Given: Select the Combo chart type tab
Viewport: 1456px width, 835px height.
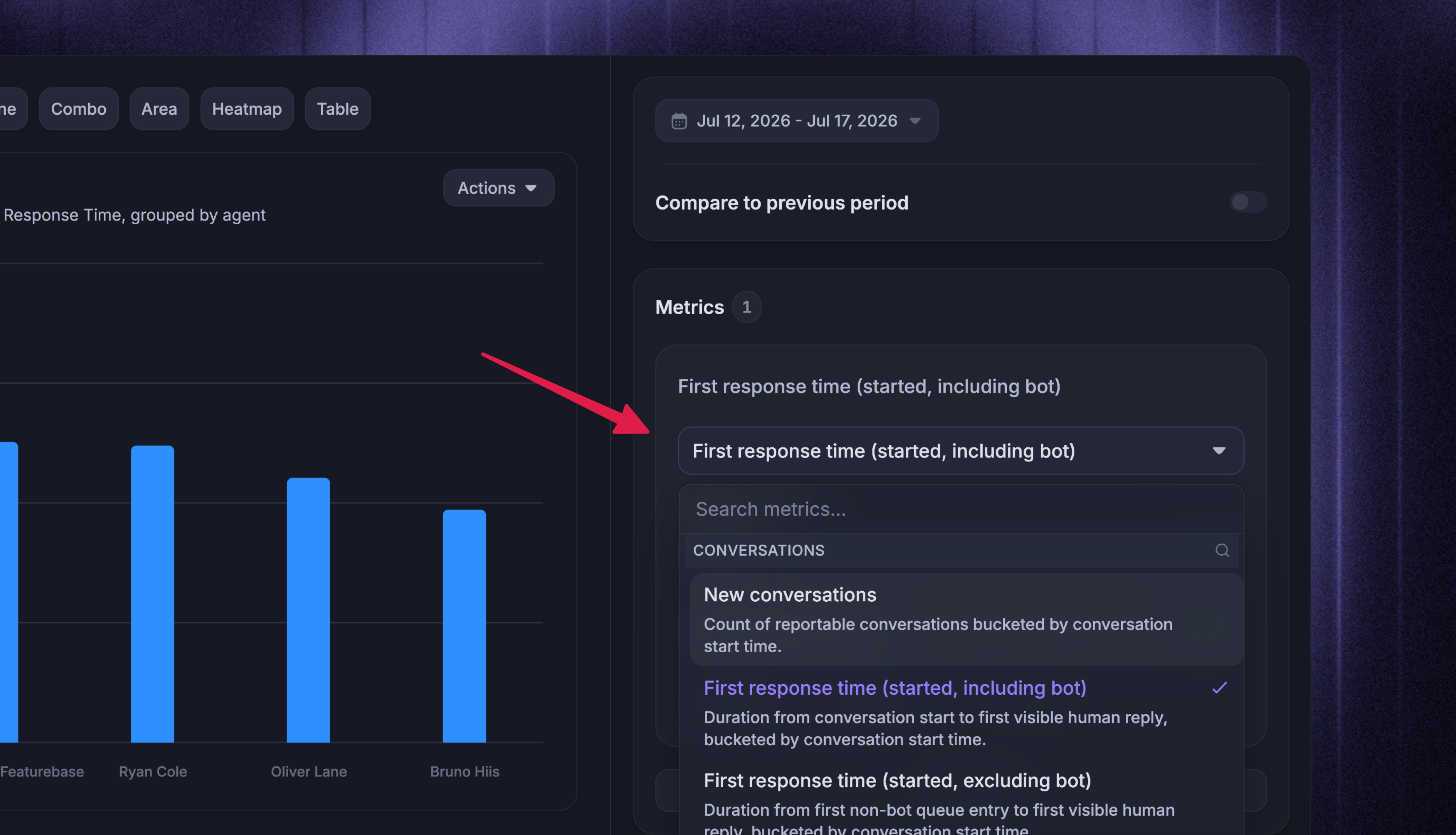Looking at the screenshot, I should [x=79, y=109].
